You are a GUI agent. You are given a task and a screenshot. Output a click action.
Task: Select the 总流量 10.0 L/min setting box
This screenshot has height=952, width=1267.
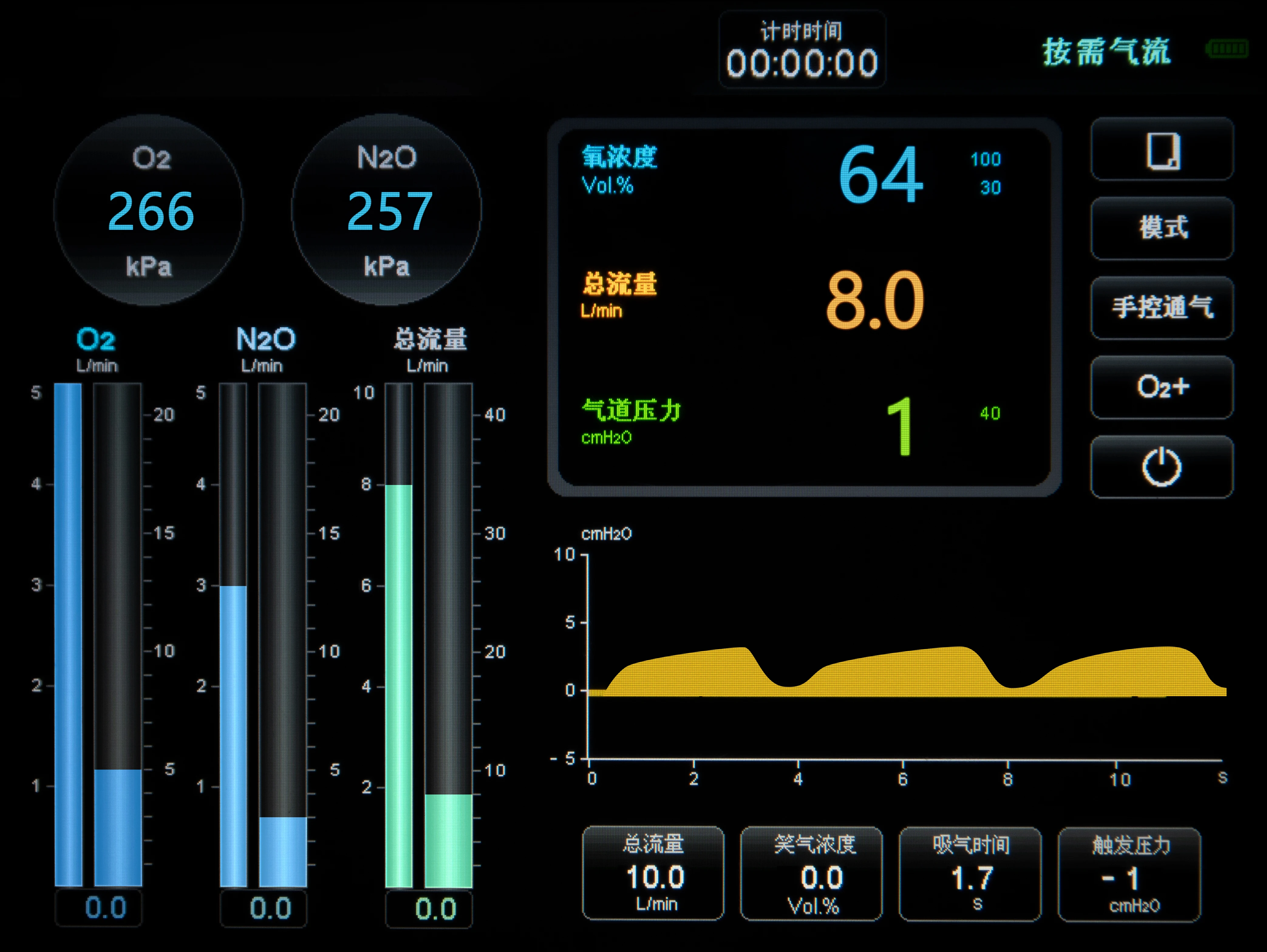point(653,874)
